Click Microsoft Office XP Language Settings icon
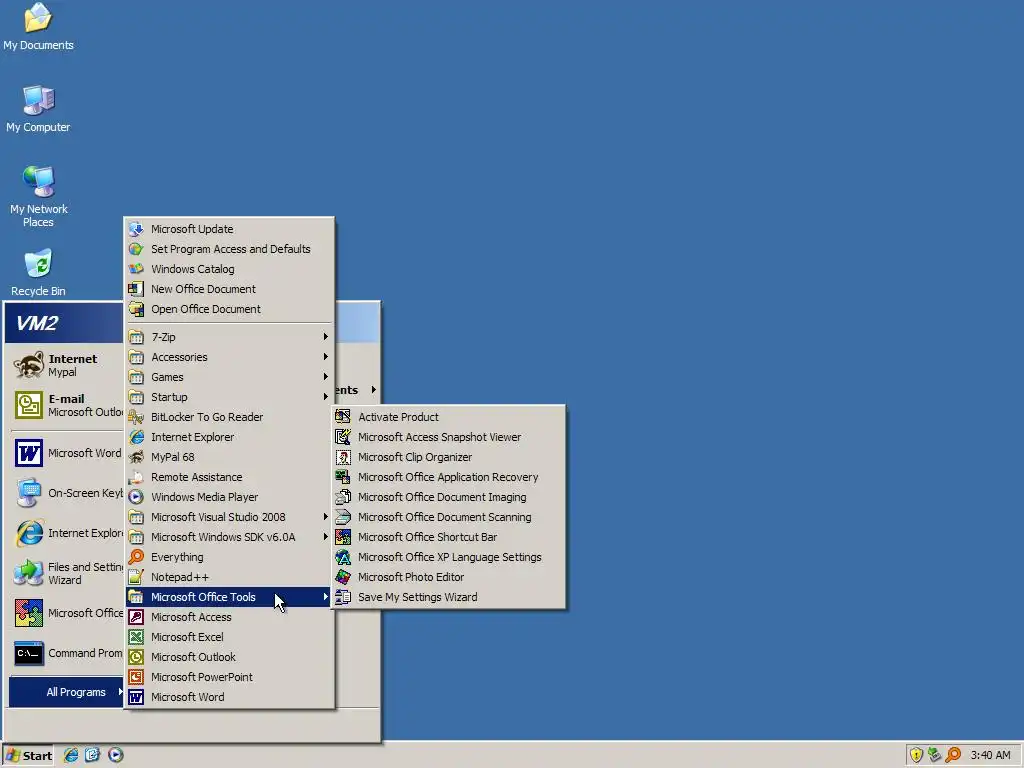Screen dimensions: 1024x768 pos(343,557)
